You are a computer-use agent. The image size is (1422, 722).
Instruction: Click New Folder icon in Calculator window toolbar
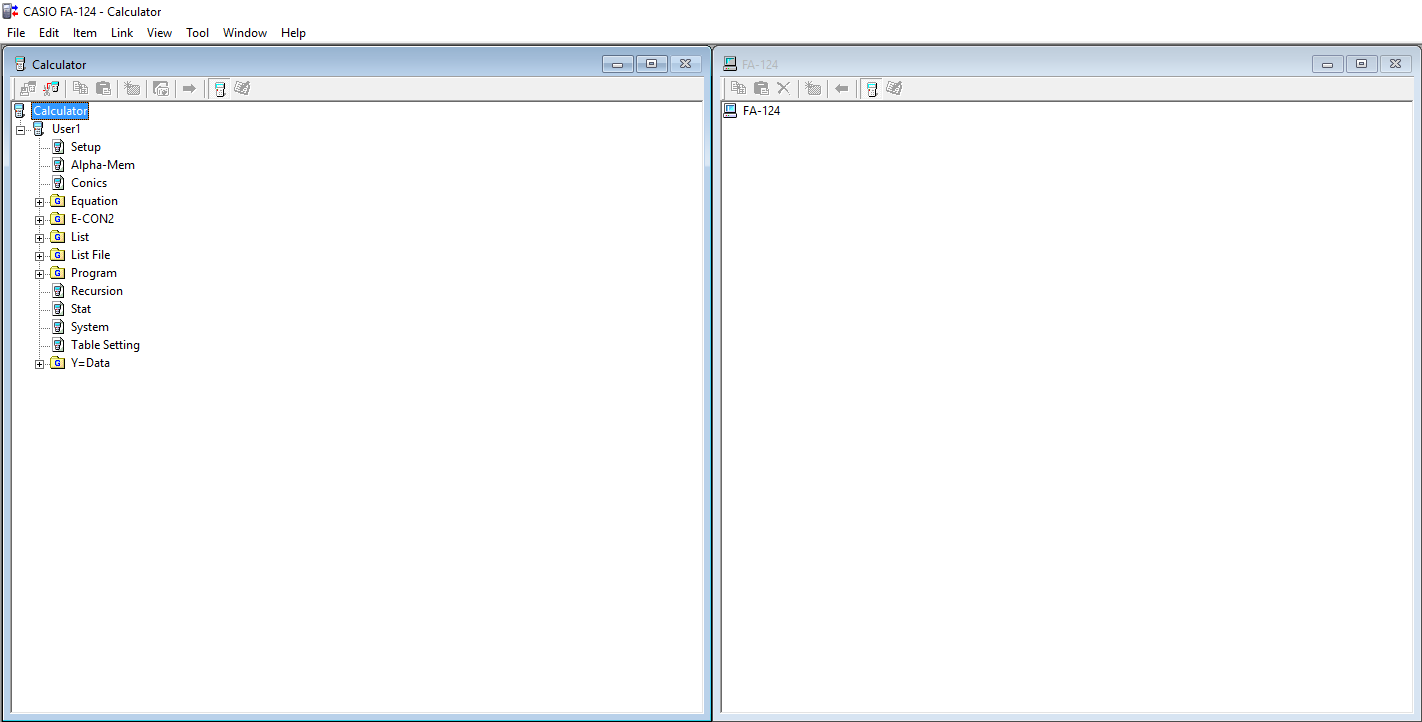pos(132,88)
